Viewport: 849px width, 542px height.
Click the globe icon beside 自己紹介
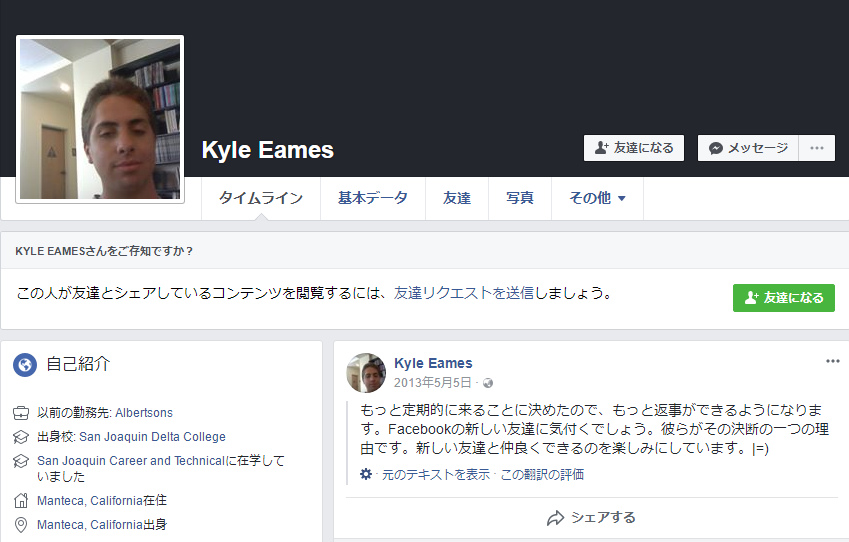pyautogui.click(x=25, y=365)
